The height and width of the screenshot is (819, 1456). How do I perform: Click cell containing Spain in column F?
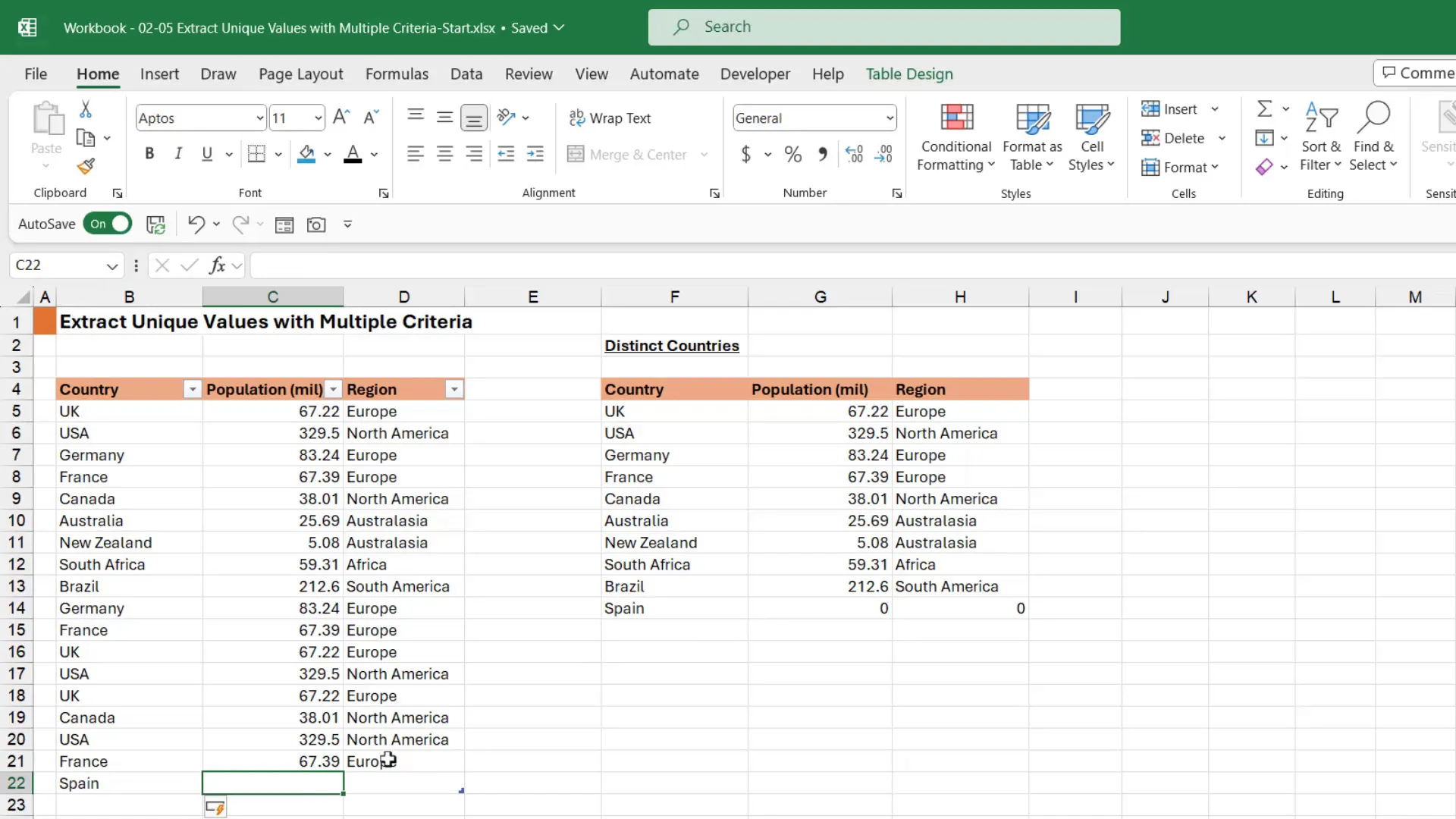[x=674, y=608]
